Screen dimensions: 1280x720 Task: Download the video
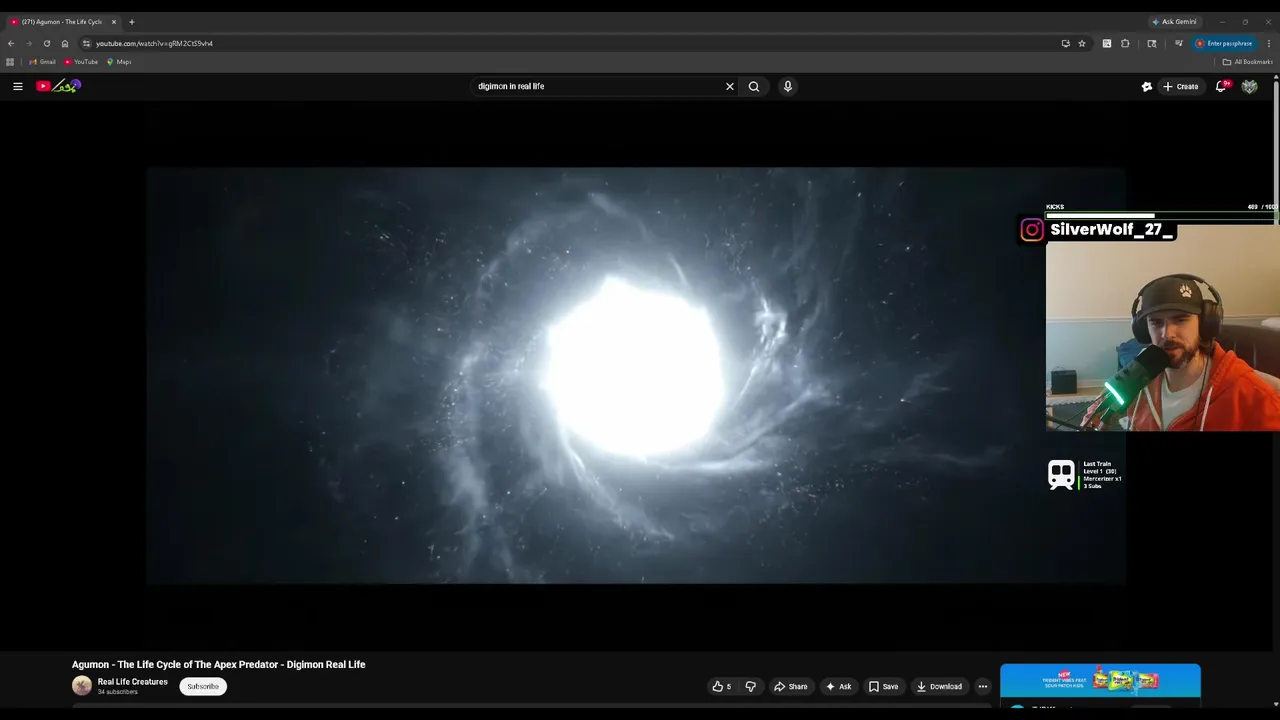pyautogui.click(x=939, y=687)
